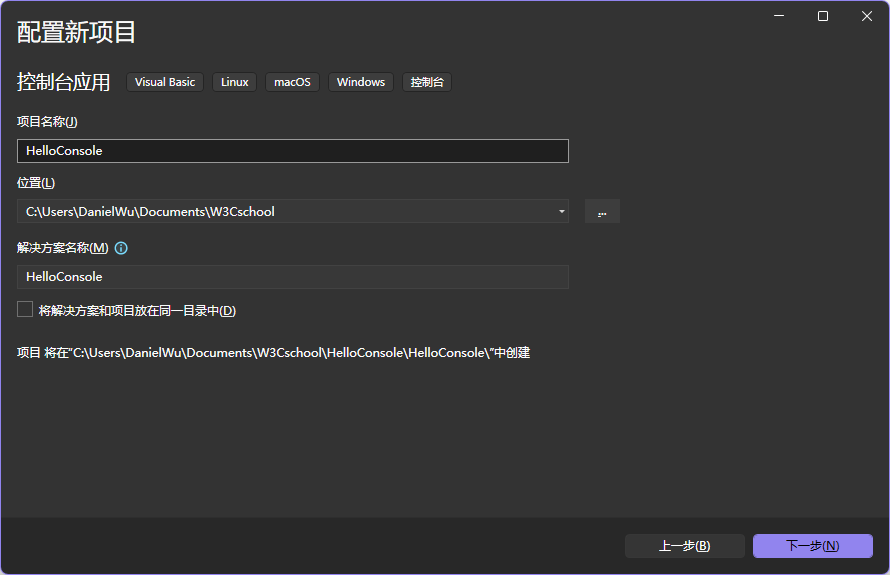Click the 项目名称(J) label
The image size is (890, 575).
point(47,122)
